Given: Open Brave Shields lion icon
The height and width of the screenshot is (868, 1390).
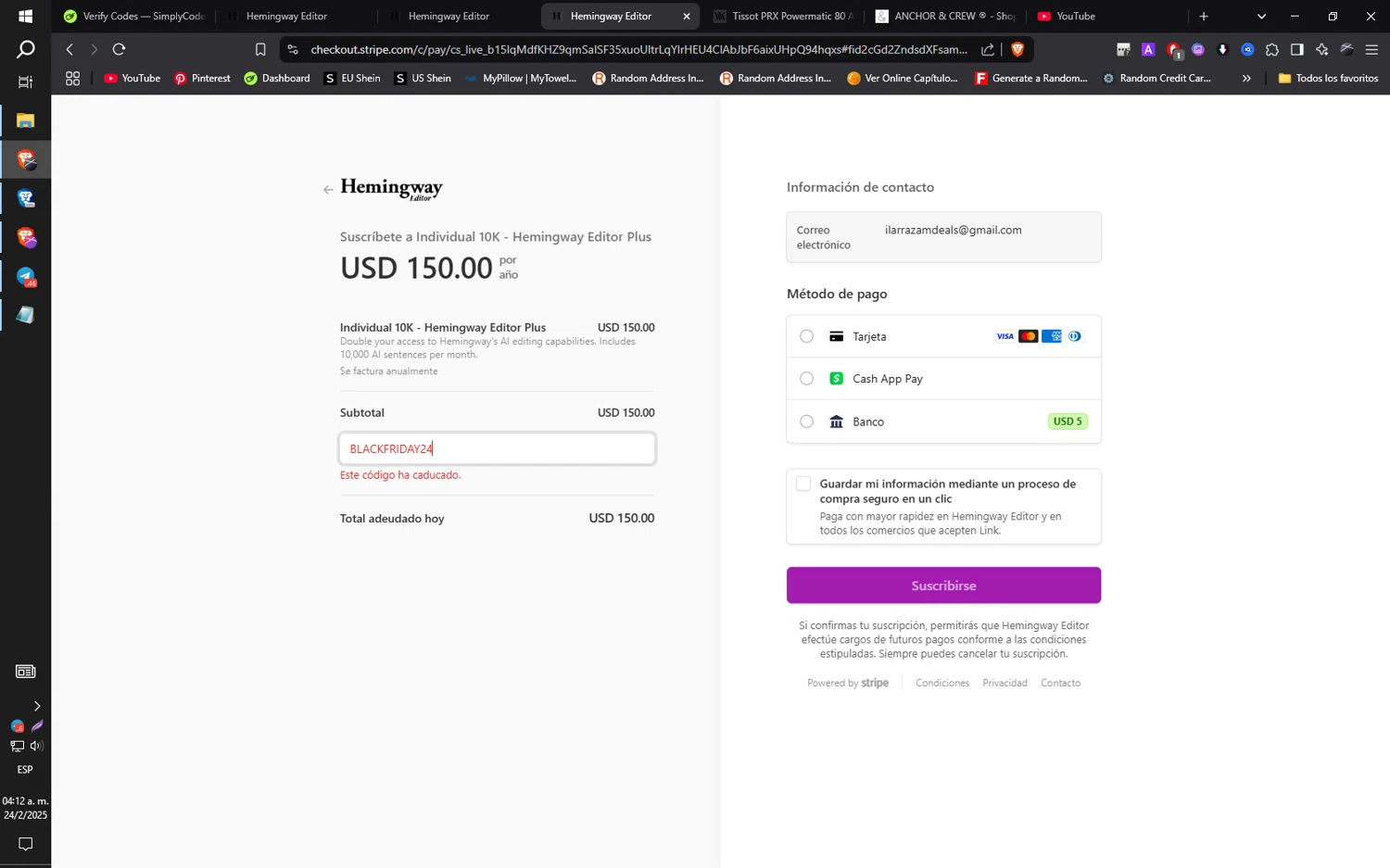Looking at the screenshot, I should (1017, 49).
